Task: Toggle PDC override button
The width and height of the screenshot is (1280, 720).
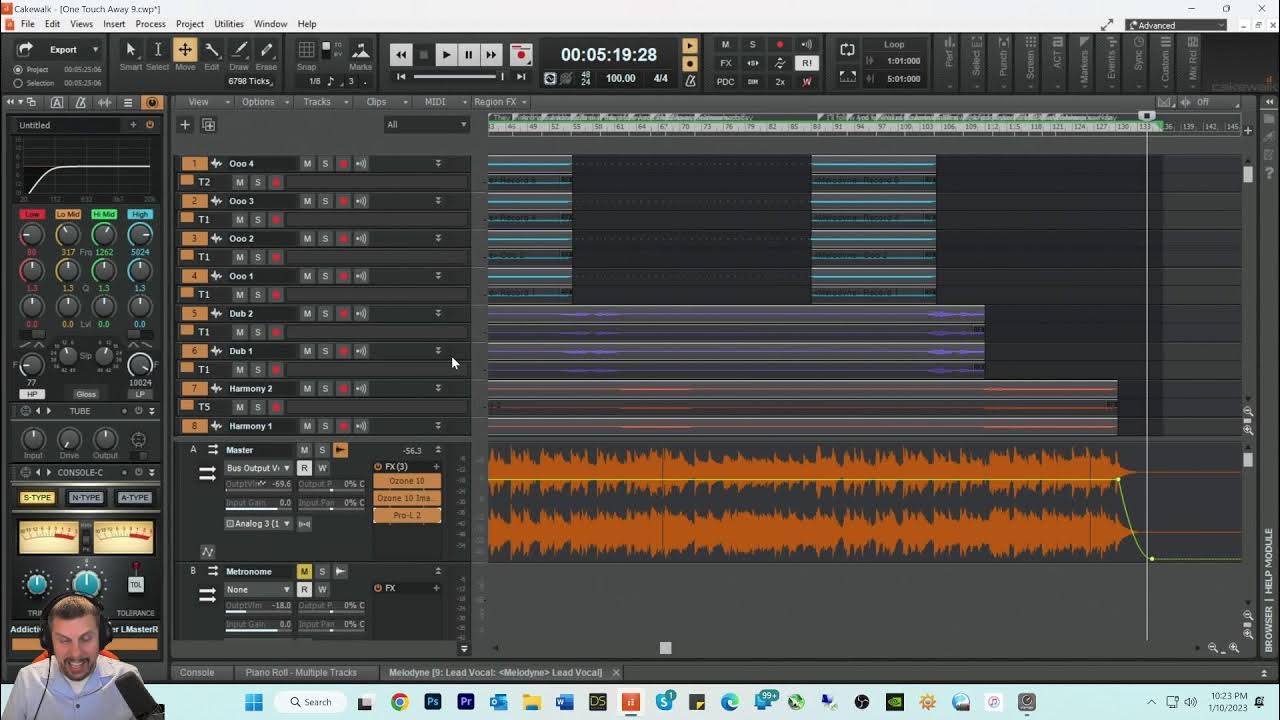Action: [726, 81]
